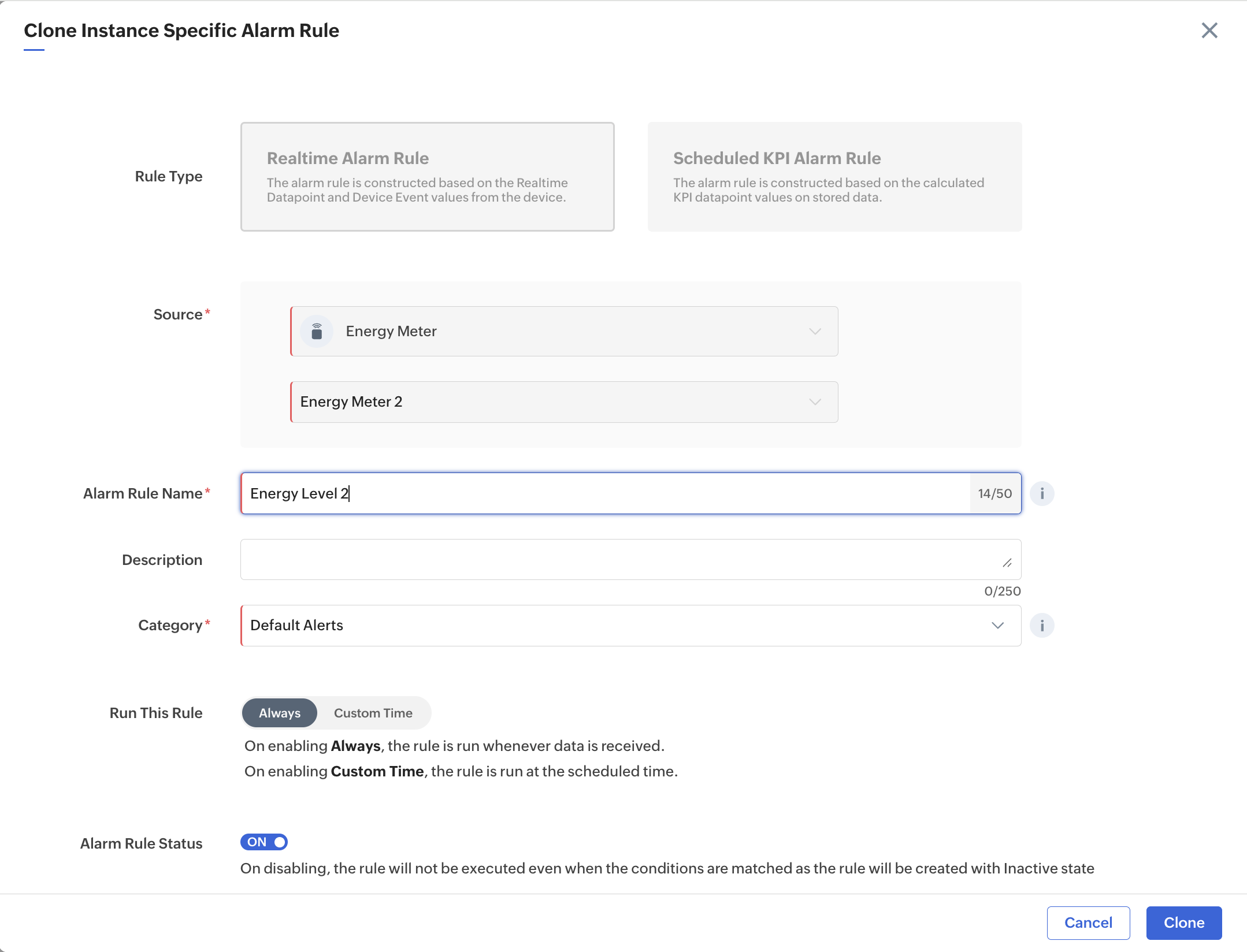This screenshot has height=952, width=1247.
Task: Focus the Description text area
Action: click(618, 560)
